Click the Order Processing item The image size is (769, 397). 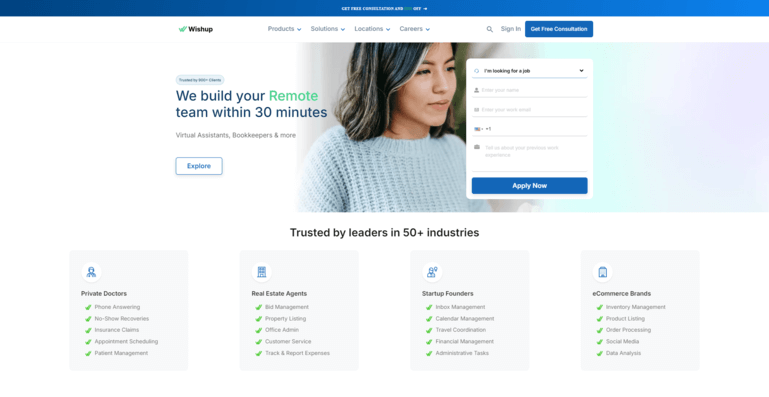tap(628, 330)
